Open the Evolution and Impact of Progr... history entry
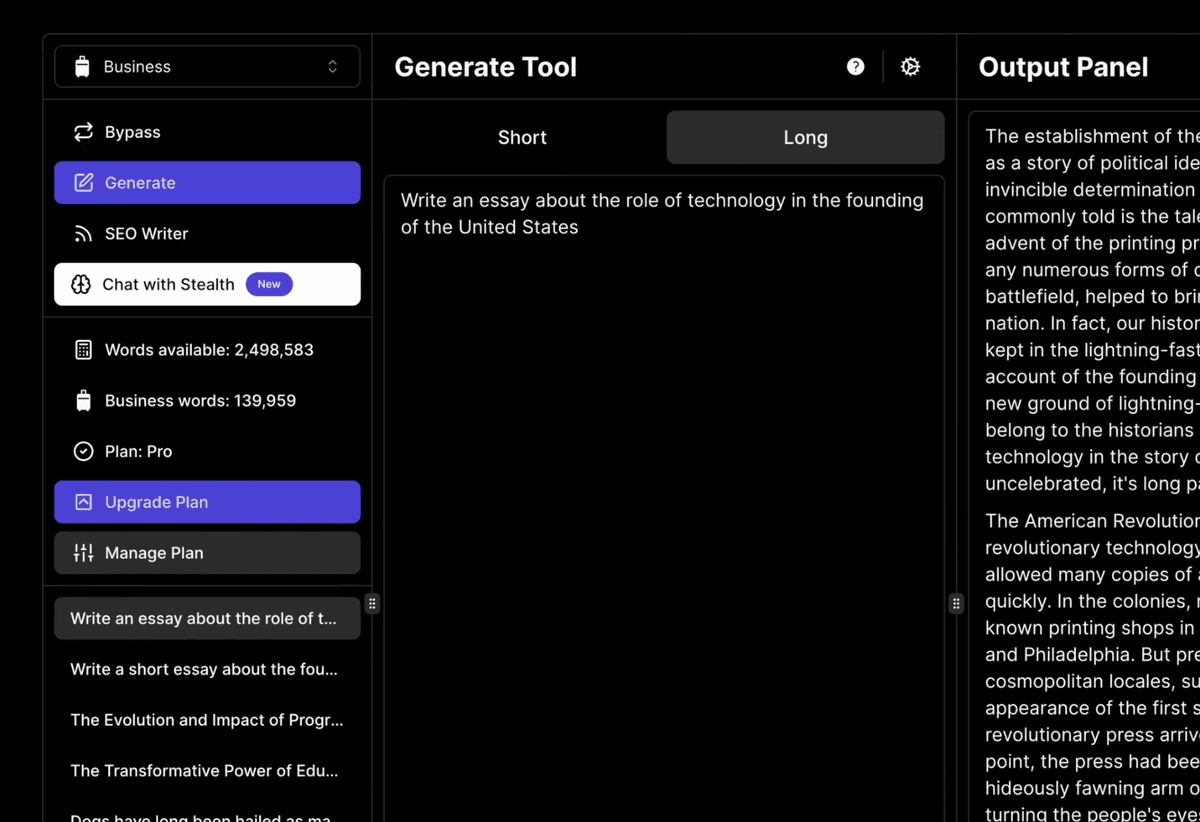Image resolution: width=1200 pixels, height=822 pixels. point(207,719)
